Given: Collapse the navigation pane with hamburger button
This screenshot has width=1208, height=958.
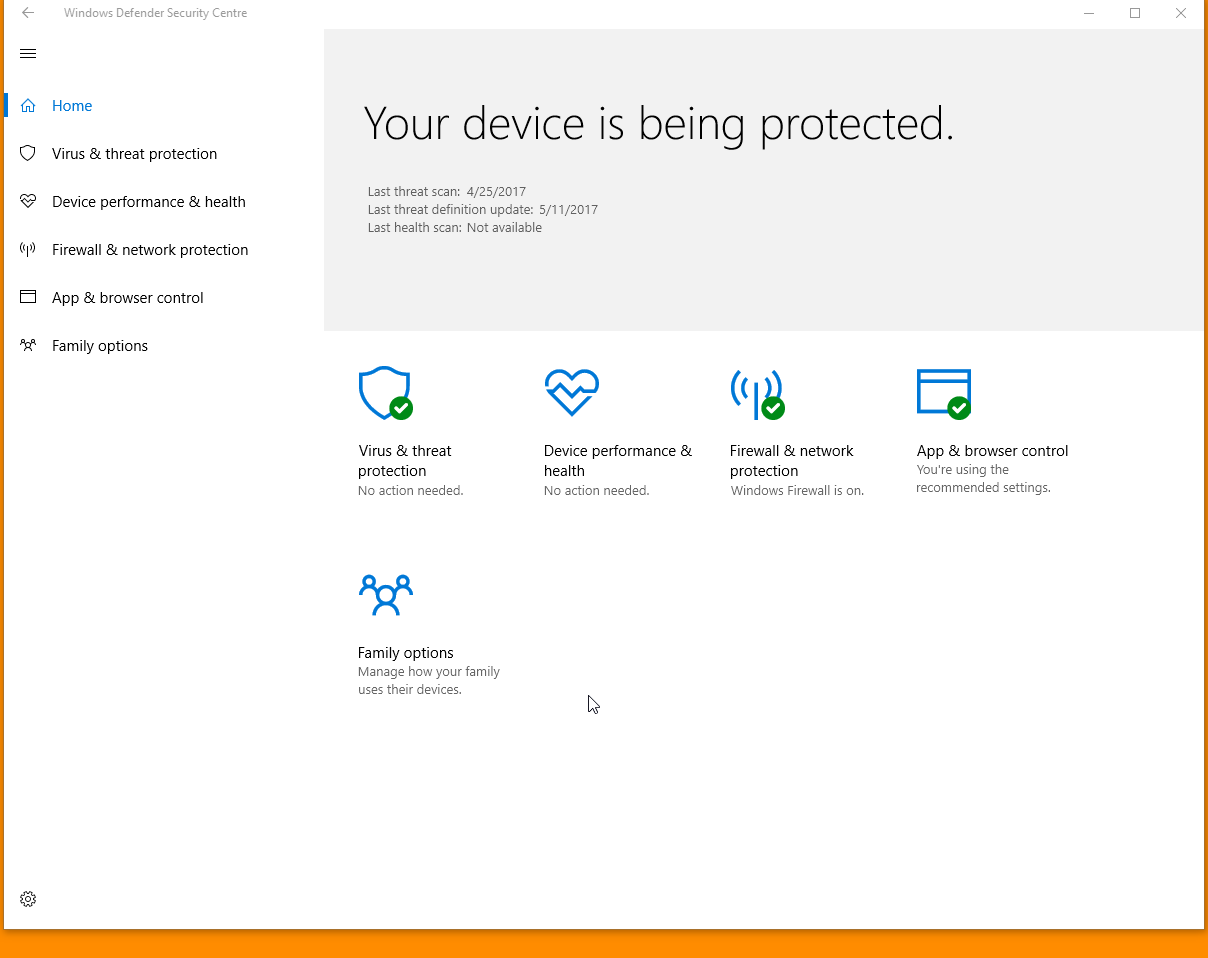Looking at the screenshot, I should pyautogui.click(x=28, y=54).
